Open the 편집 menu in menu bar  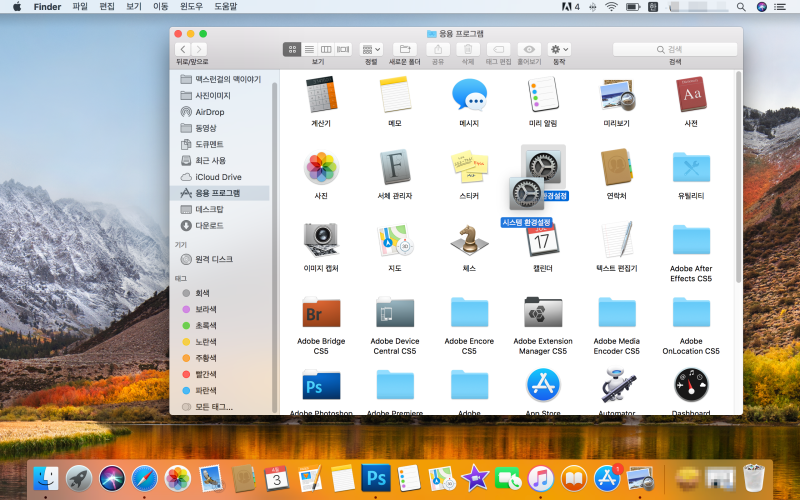(107, 7)
